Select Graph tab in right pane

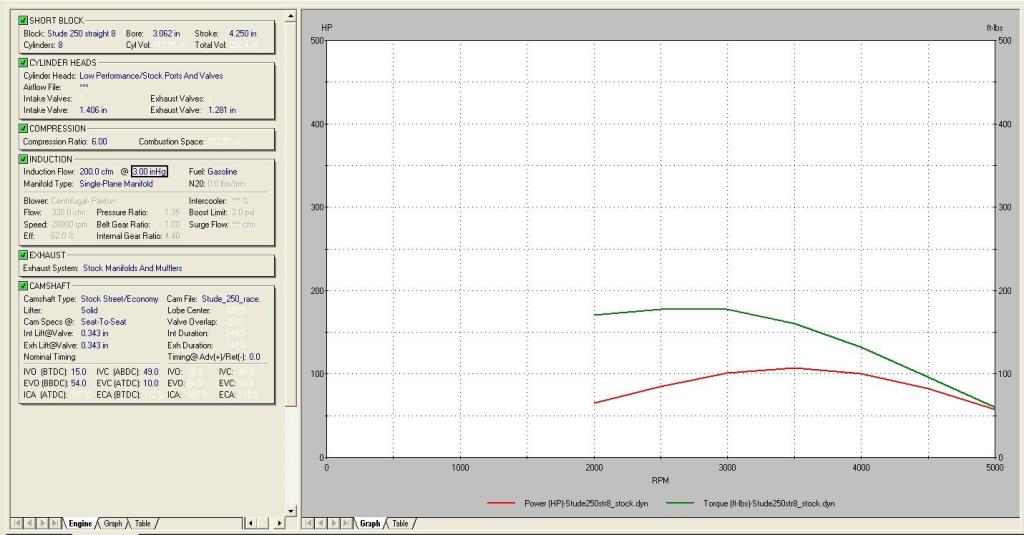[x=370, y=523]
